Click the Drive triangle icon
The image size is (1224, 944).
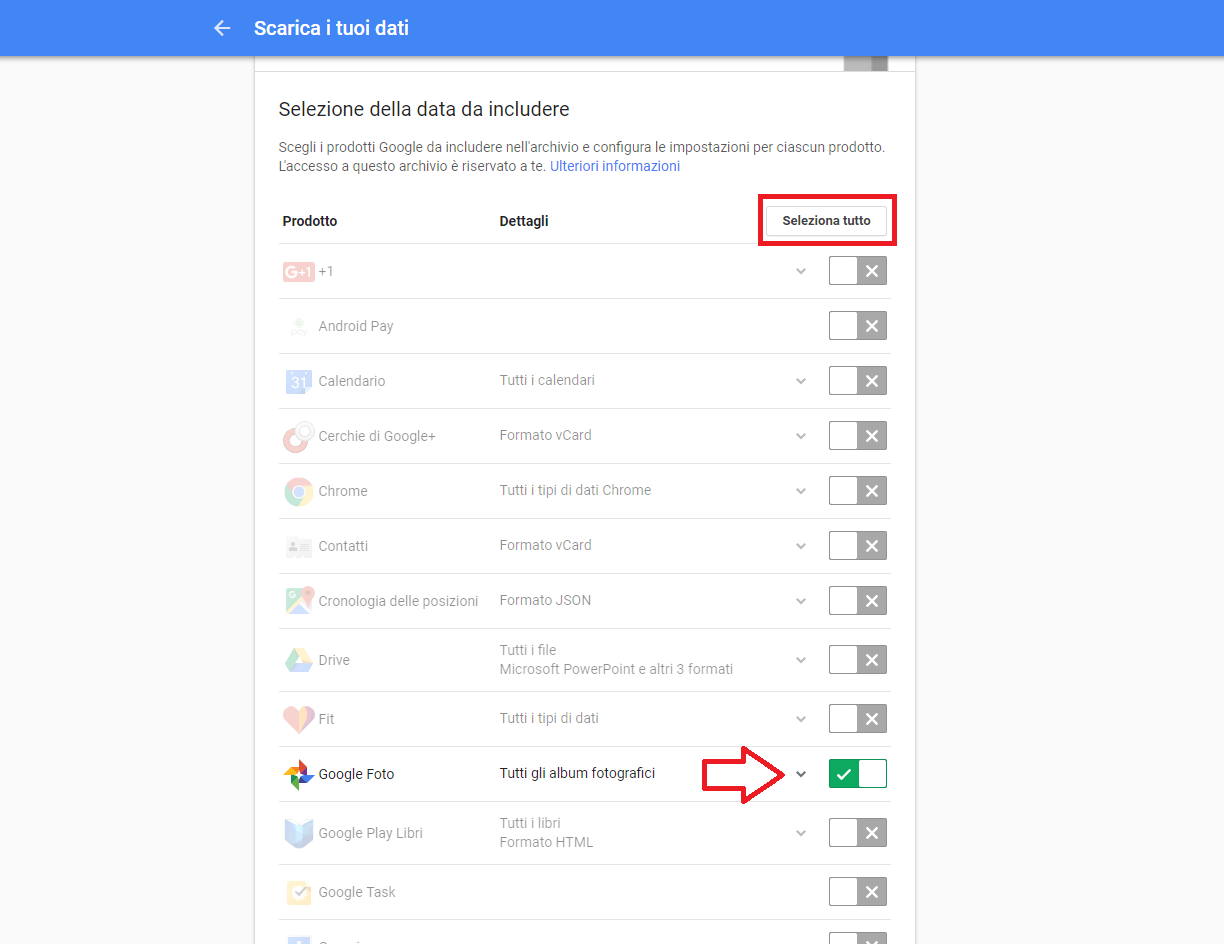(x=298, y=660)
